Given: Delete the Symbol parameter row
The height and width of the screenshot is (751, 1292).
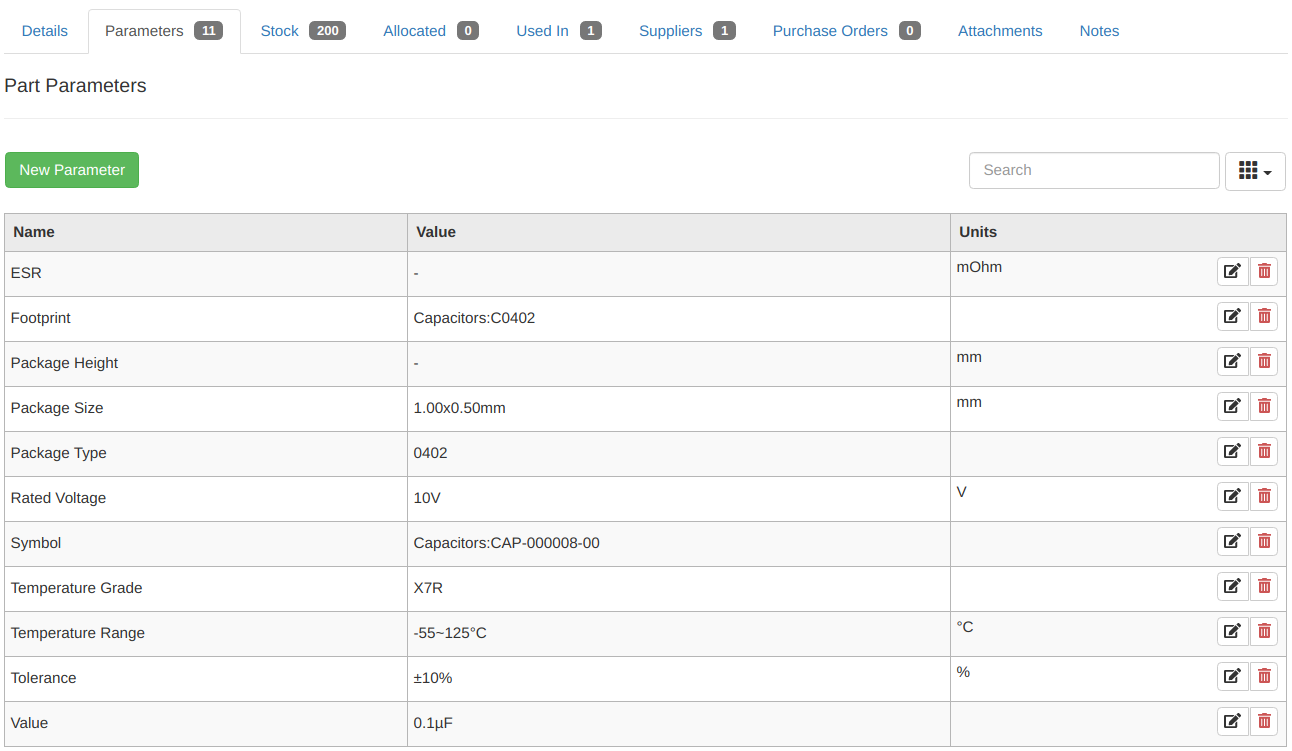Looking at the screenshot, I should (x=1264, y=541).
